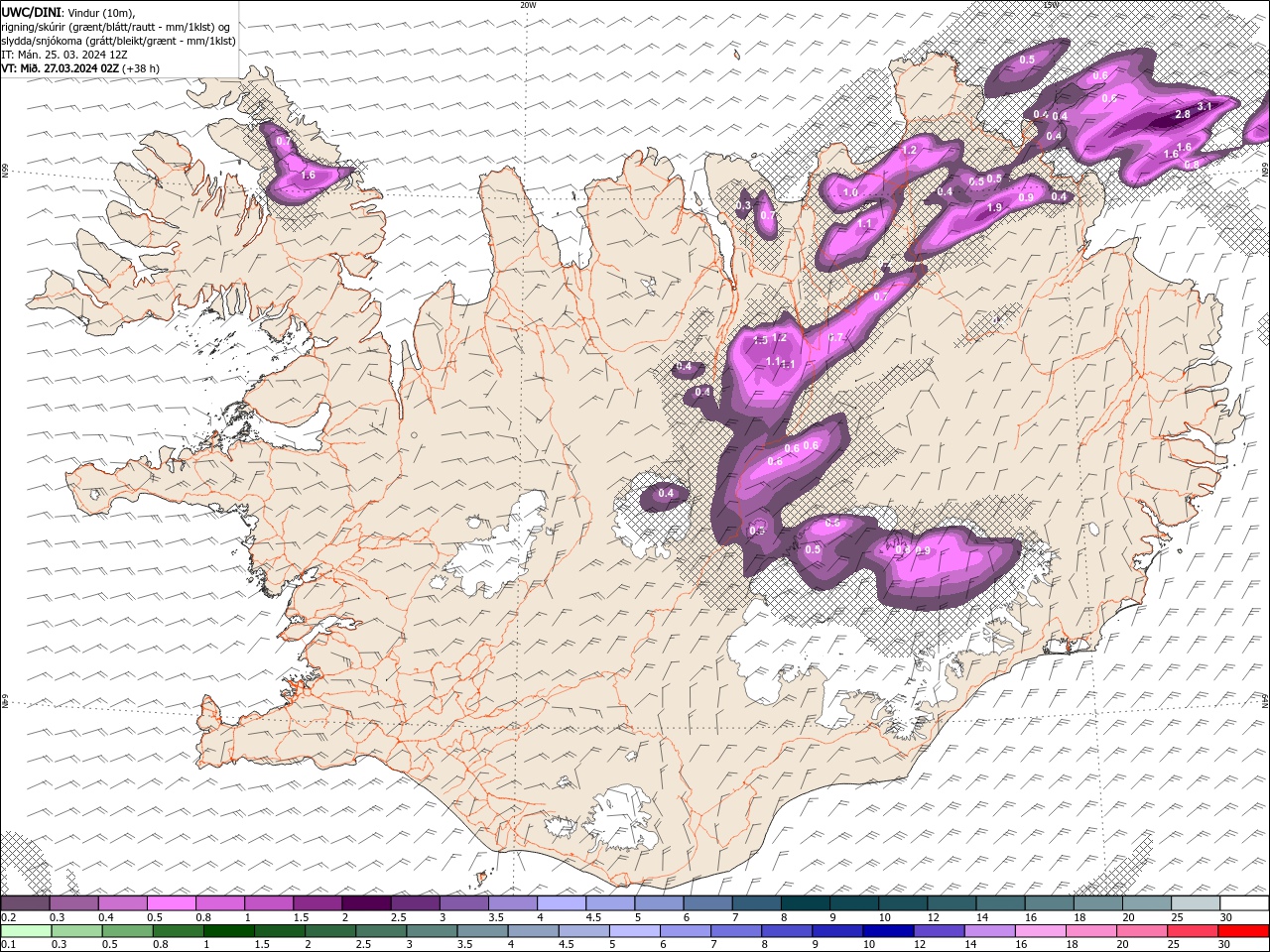Pick the rain legend swatch starting at 0.5
The image size is (1270, 952).
[x=127, y=931]
